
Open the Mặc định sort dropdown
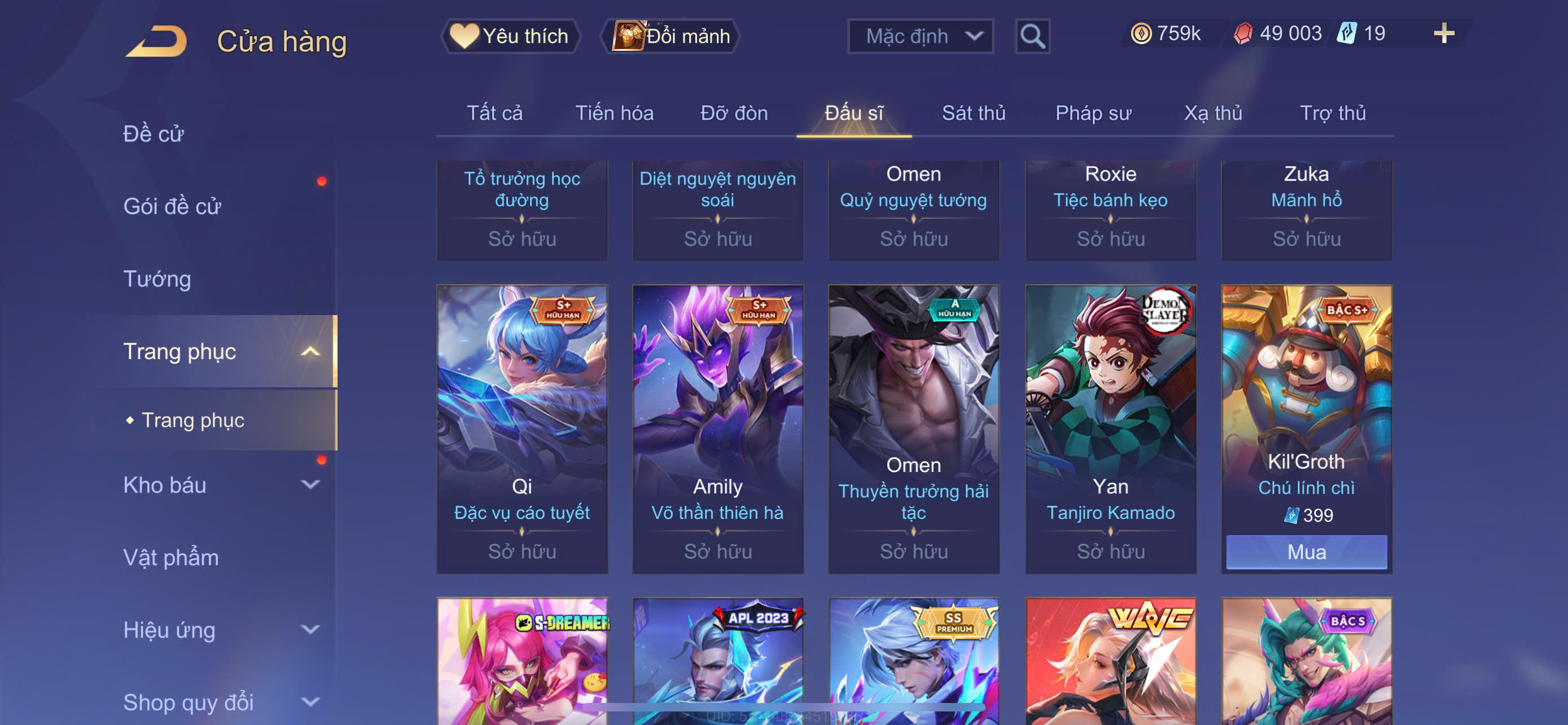click(x=921, y=36)
